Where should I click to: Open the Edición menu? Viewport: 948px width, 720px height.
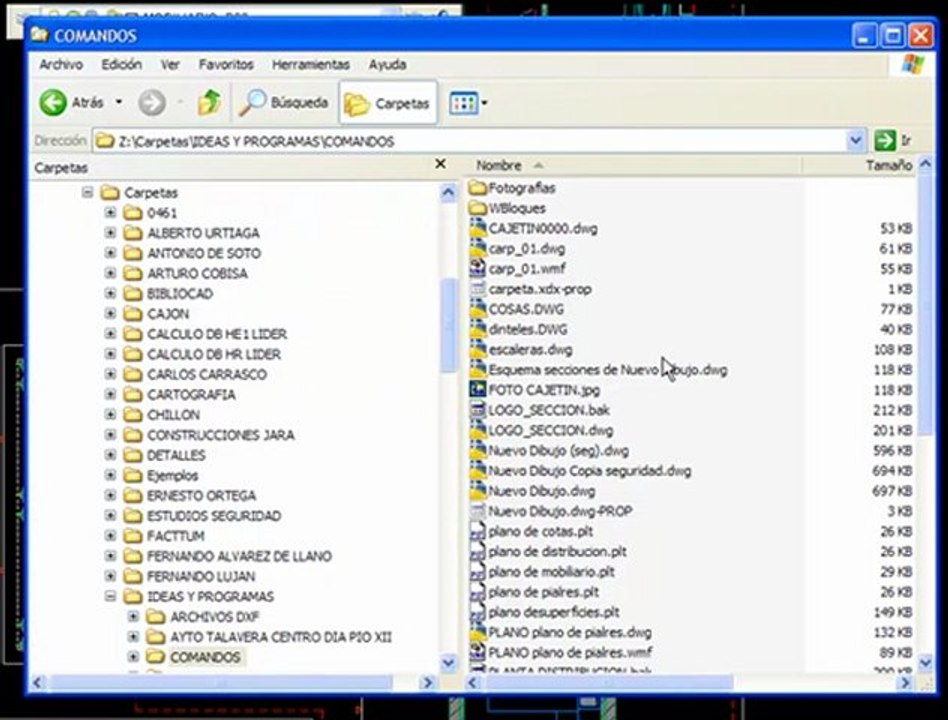tap(122, 64)
